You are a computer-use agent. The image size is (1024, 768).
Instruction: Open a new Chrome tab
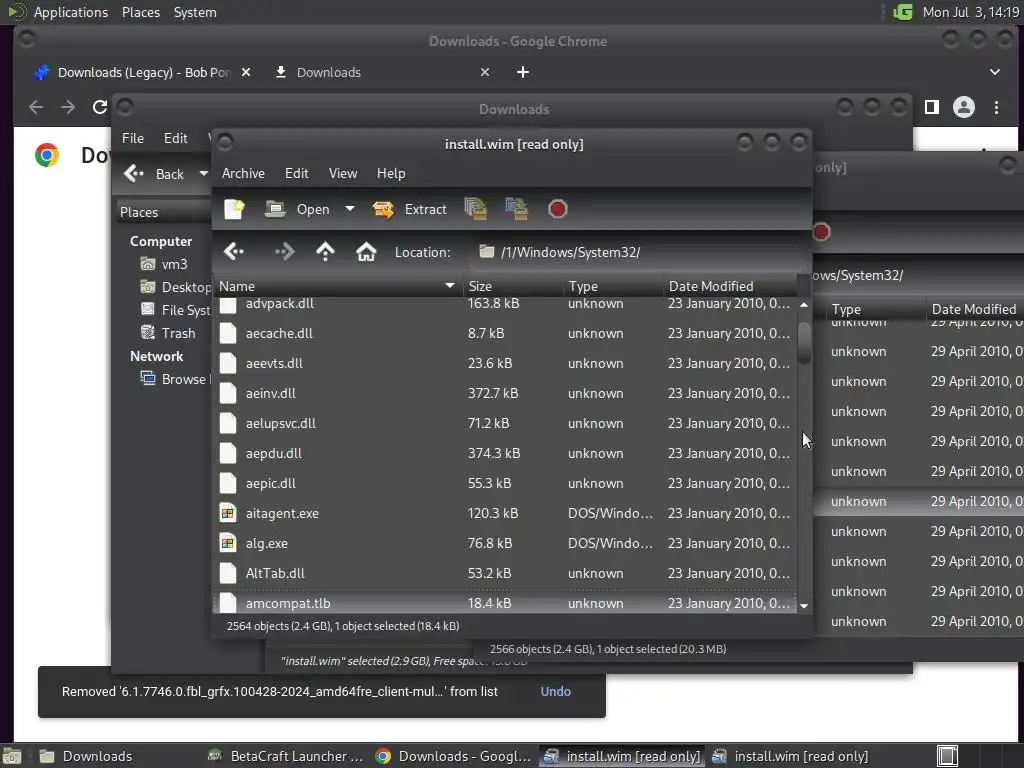pyautogui.click(x=523, y=72)
